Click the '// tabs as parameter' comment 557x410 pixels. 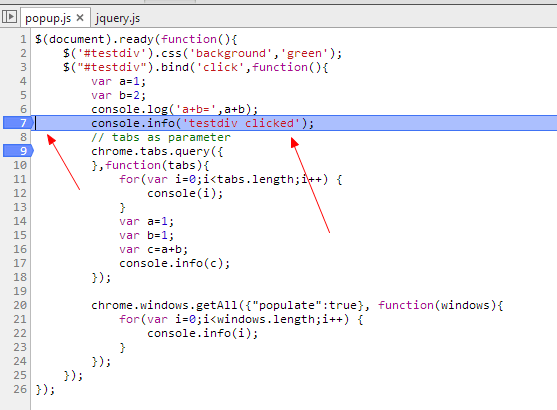pyautogui.click(x=161, y=137)
